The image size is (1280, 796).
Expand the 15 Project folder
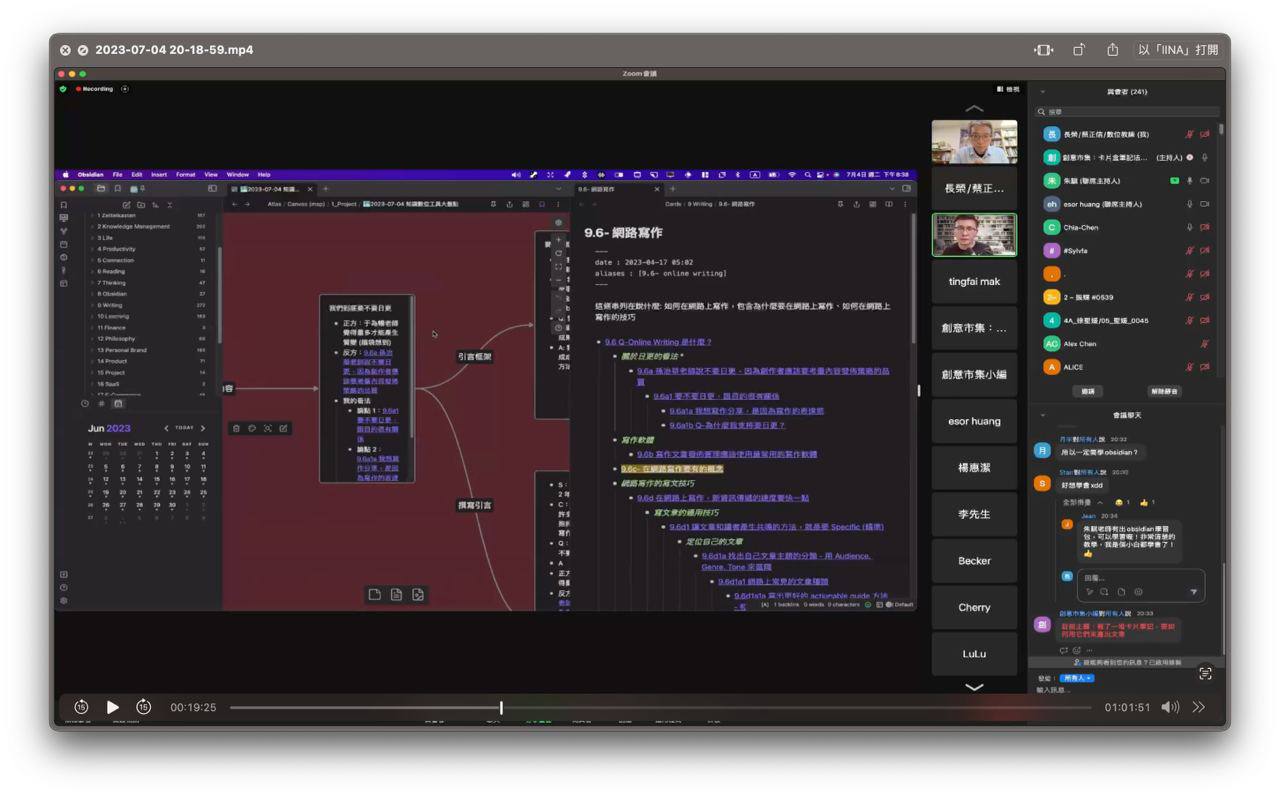147,372
